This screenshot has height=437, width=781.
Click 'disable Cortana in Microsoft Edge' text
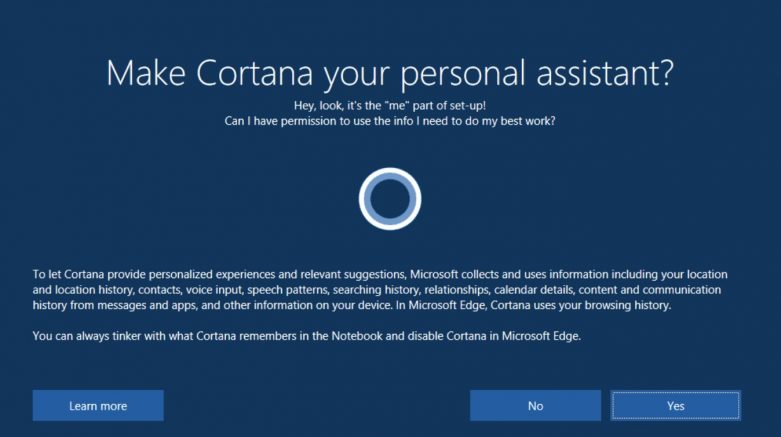(494, 336)
